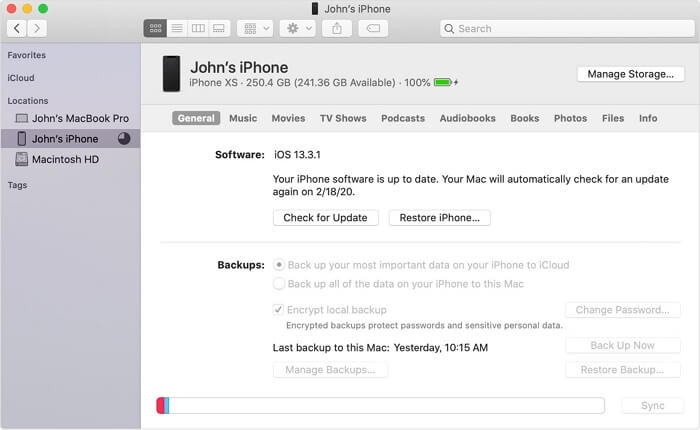
Task: Click the Locations sidebar heading
Action: 28,101
